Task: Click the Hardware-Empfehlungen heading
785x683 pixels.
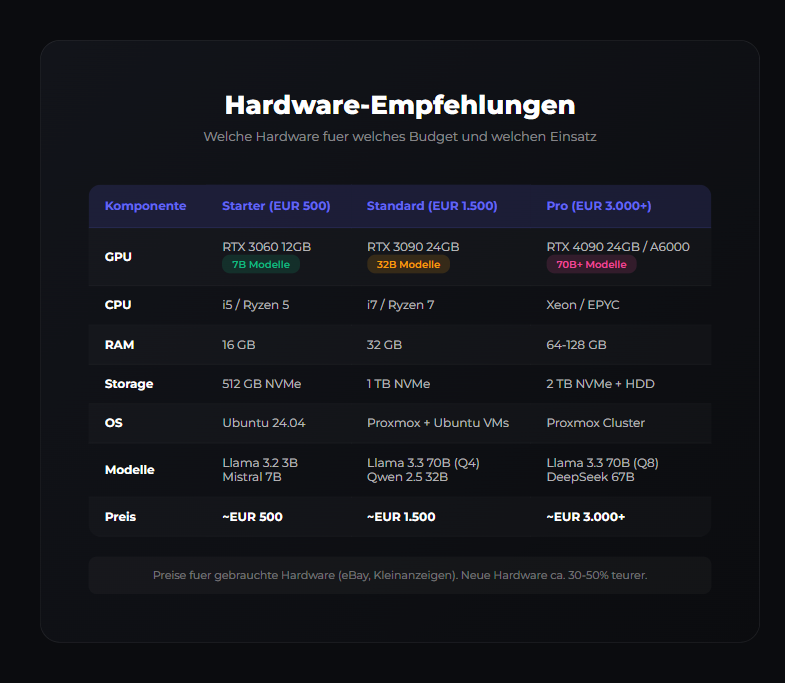Action: pyautogui.click(x=399, y=105)
